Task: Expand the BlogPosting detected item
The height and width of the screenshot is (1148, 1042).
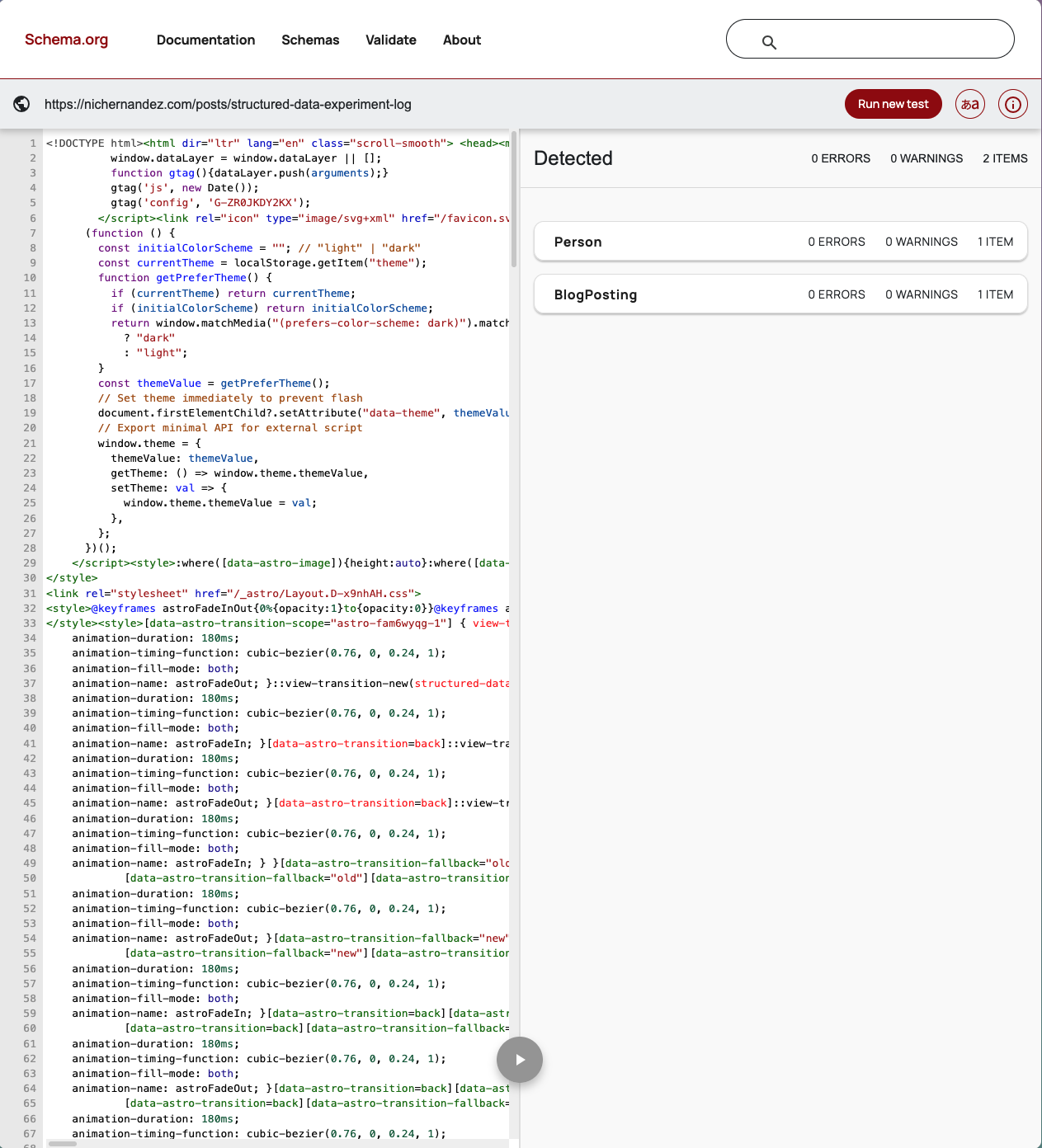Action: point(780,294)
